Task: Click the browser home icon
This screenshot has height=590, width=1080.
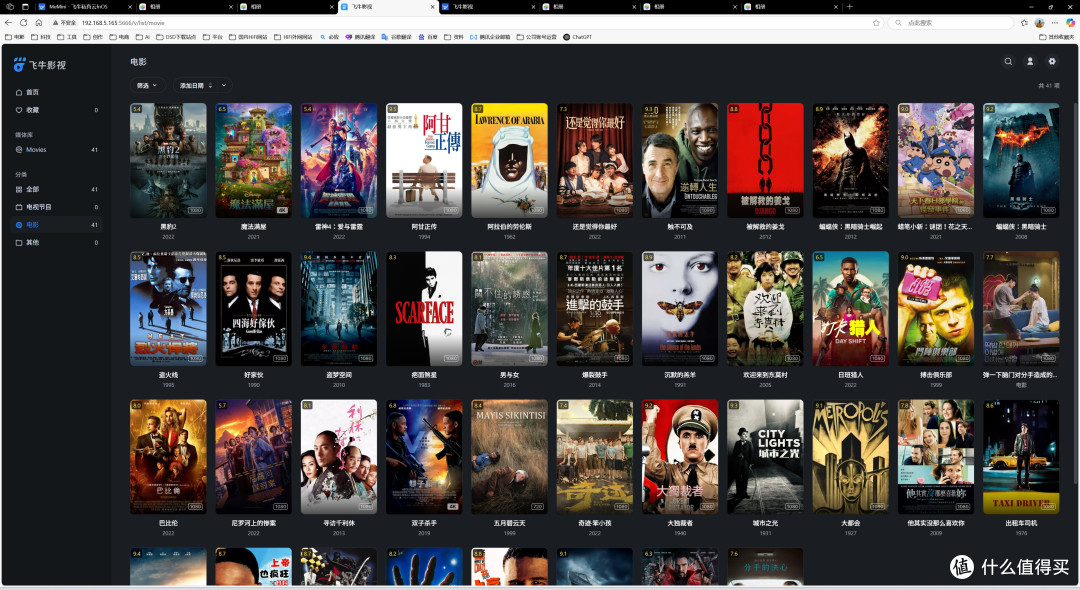Action: 39,23
